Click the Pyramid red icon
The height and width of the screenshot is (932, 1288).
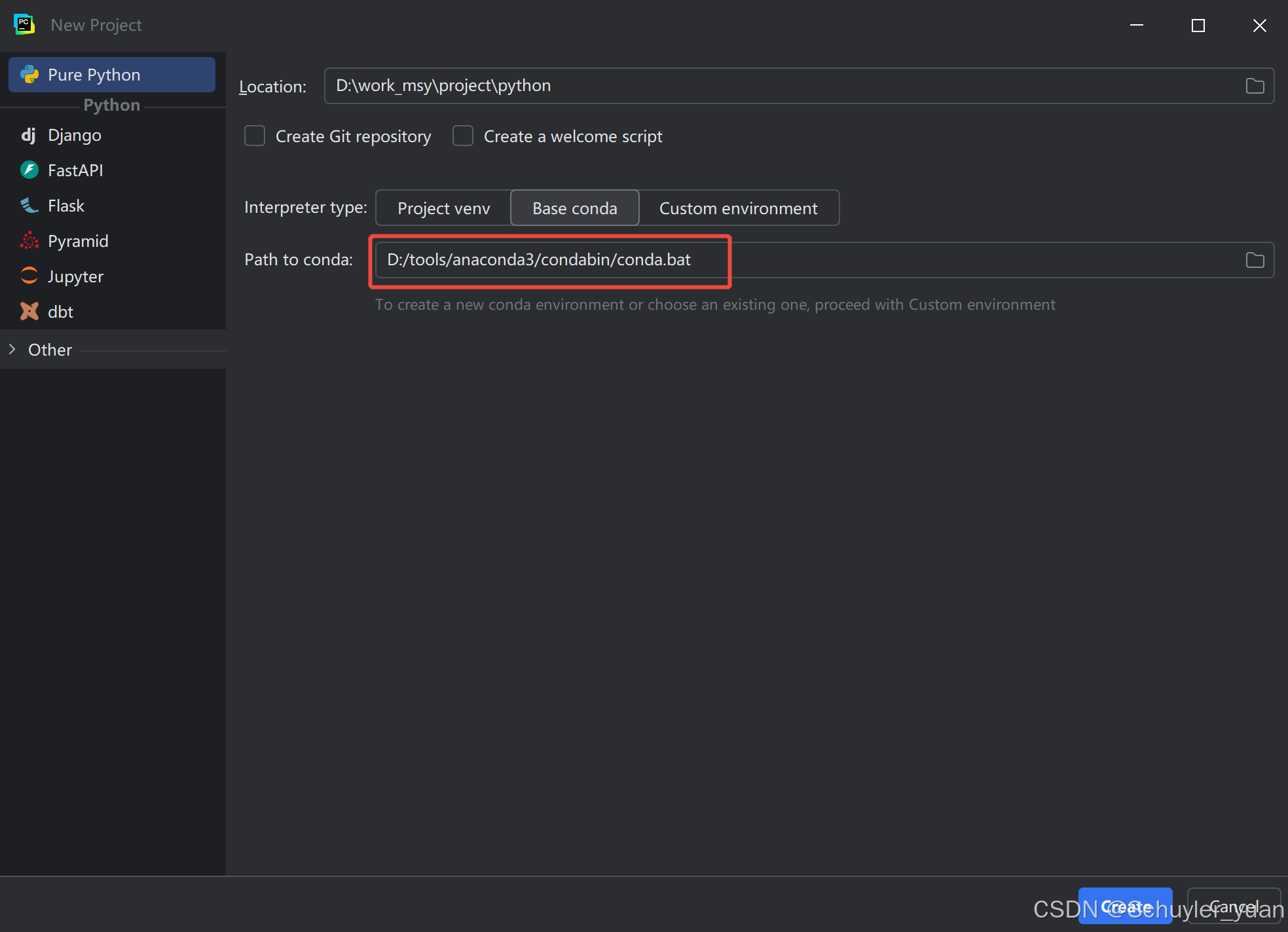click(x=29, y=241)
